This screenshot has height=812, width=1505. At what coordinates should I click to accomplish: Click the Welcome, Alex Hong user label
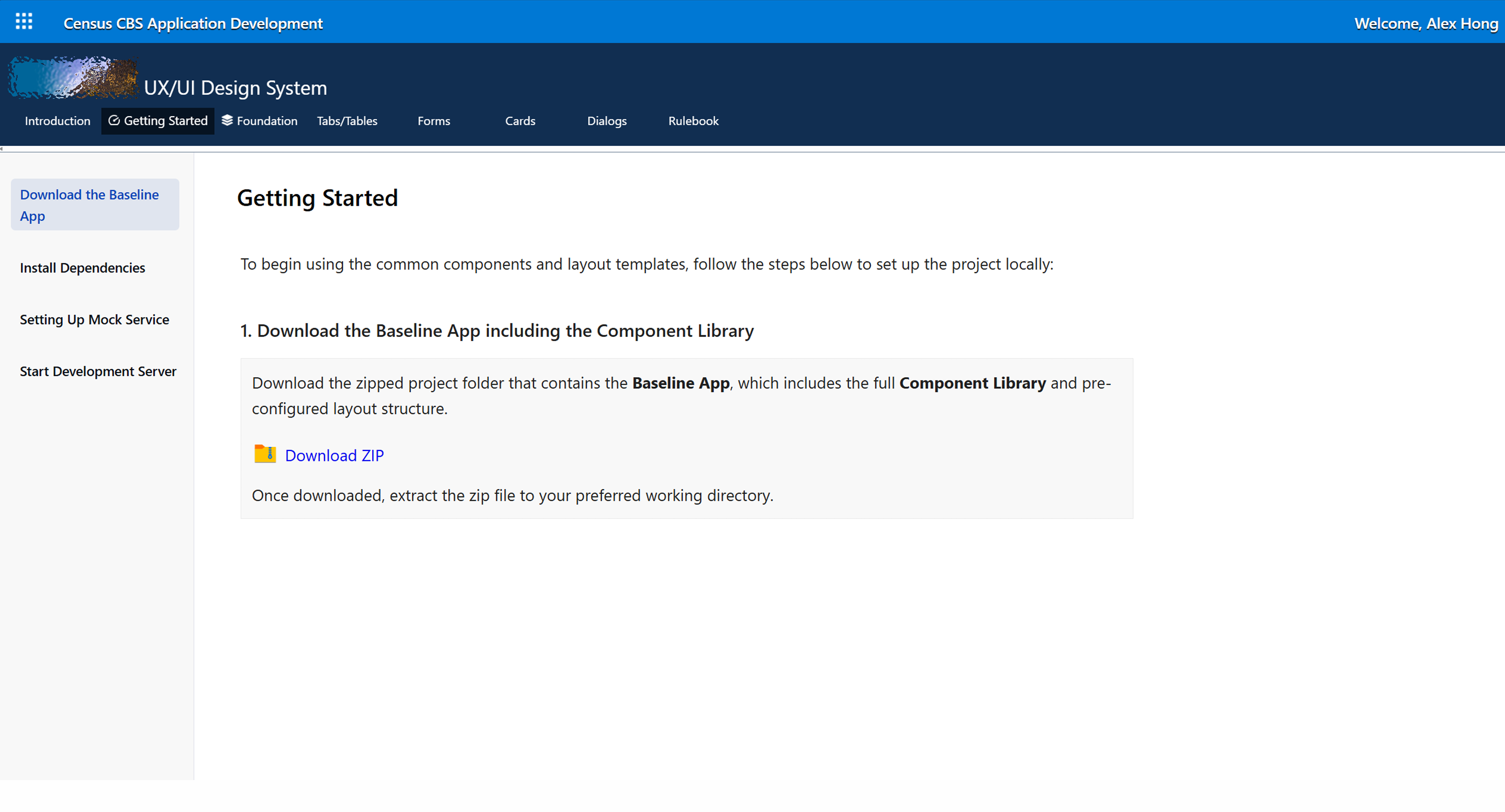pos(1426,24)
